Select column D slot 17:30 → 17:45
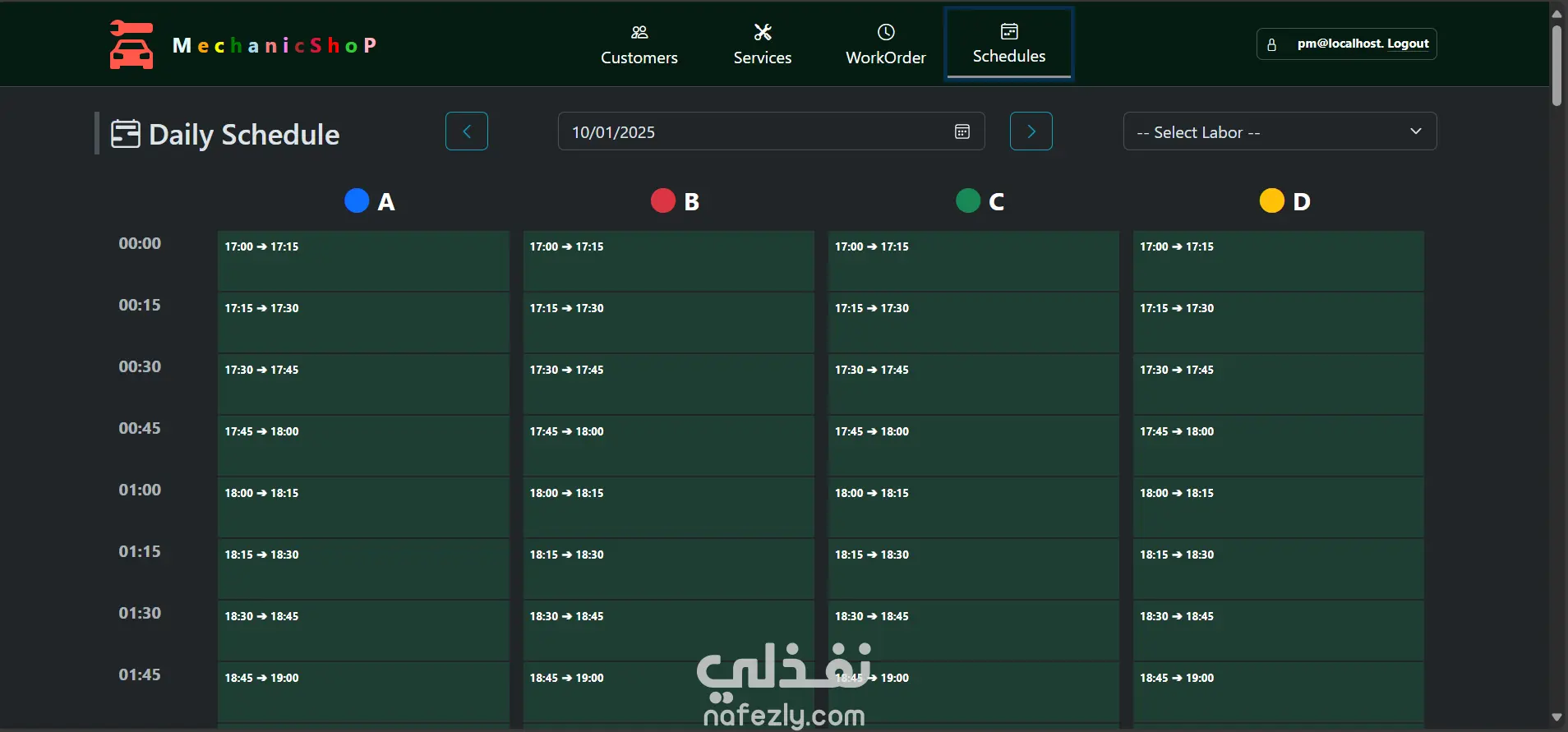The image size is (1568, 732). coord(1279,384)
